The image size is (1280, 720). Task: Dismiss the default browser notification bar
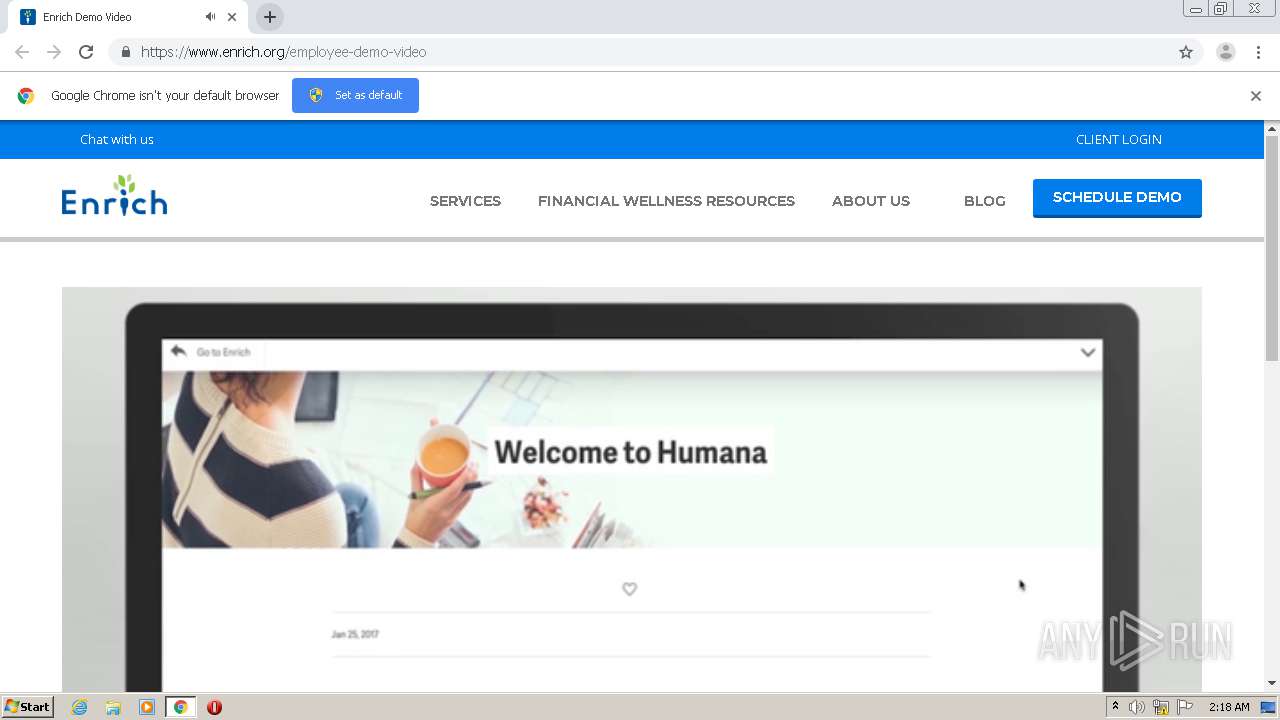(1256, 96)
